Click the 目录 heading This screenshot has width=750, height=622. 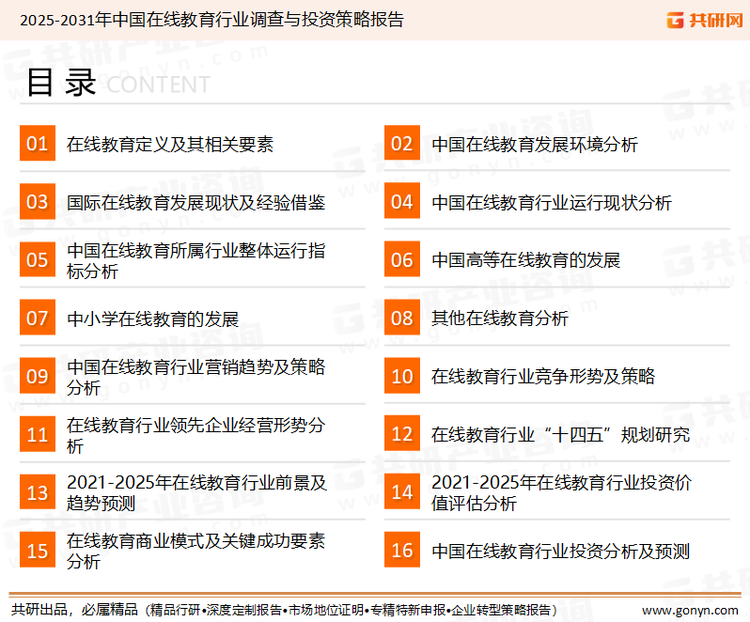pos(61,83)
